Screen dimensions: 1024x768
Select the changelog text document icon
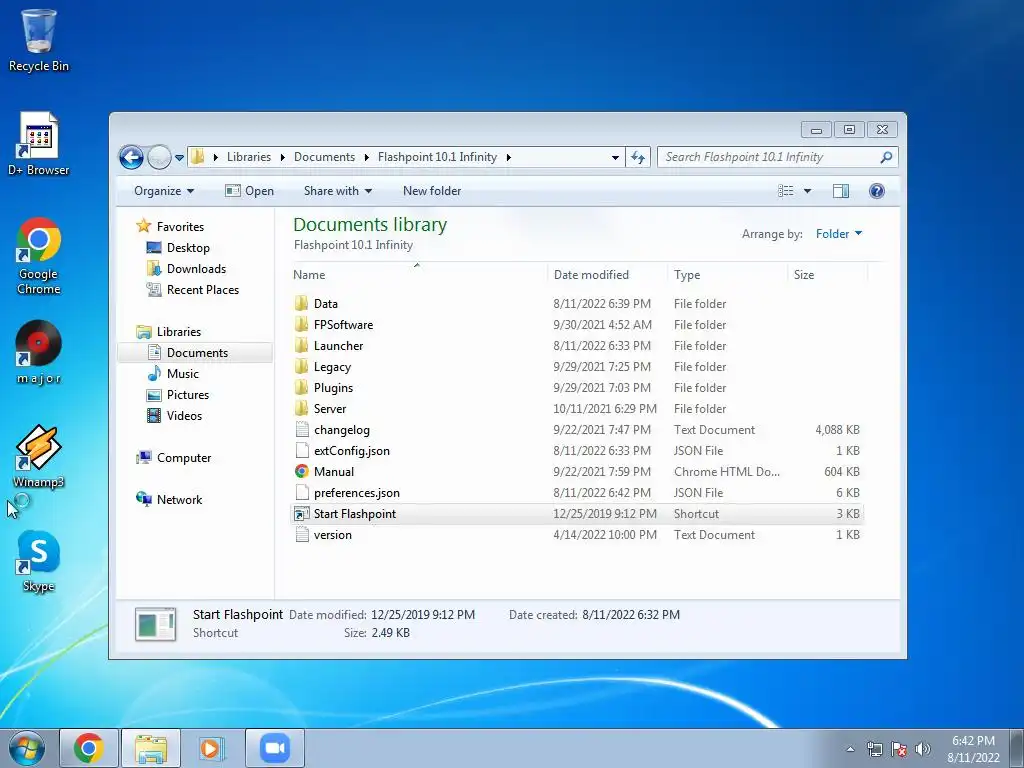(301, 430)
